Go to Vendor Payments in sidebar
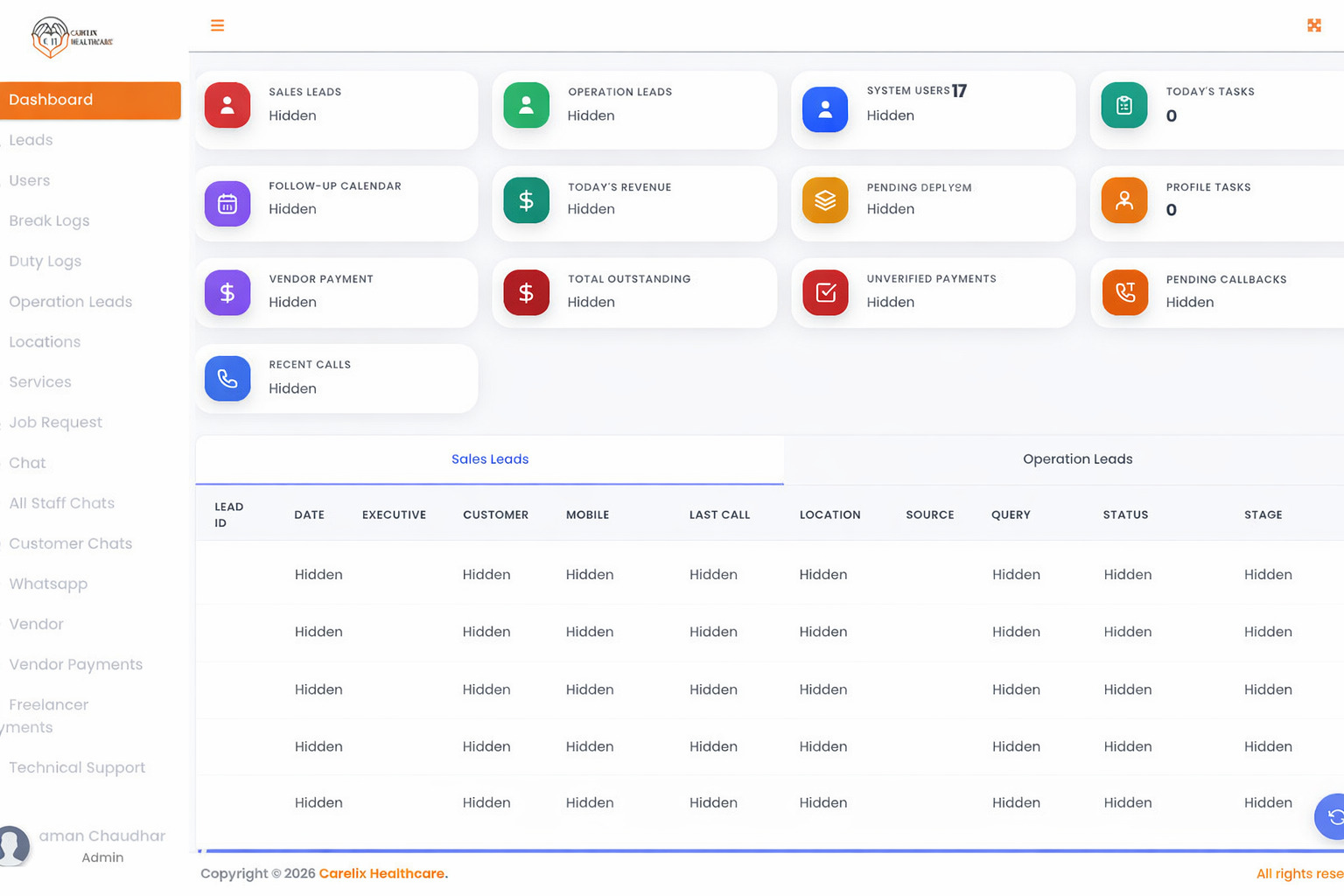1344x896 pixels. tap(75, 664)
